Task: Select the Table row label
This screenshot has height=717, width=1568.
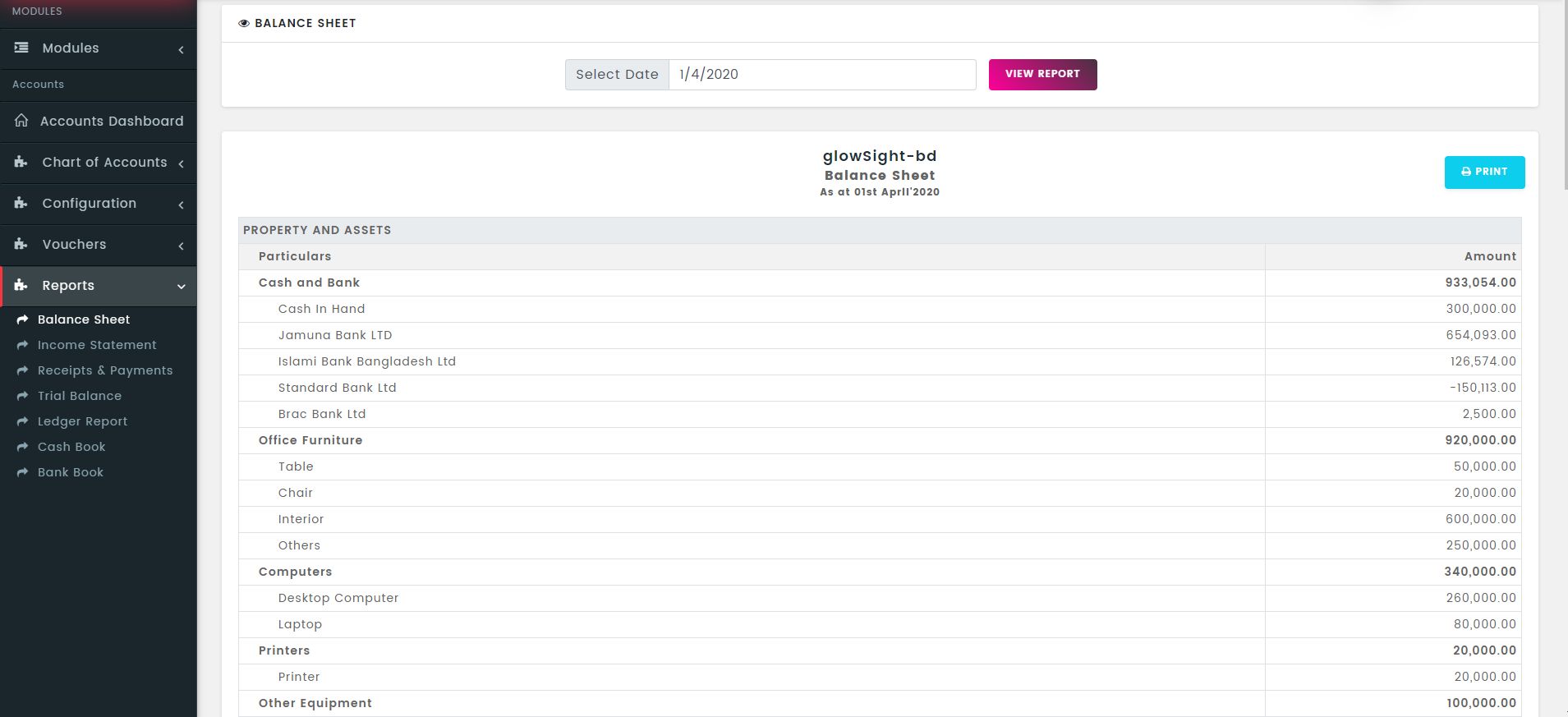Action: coord(296,467)
